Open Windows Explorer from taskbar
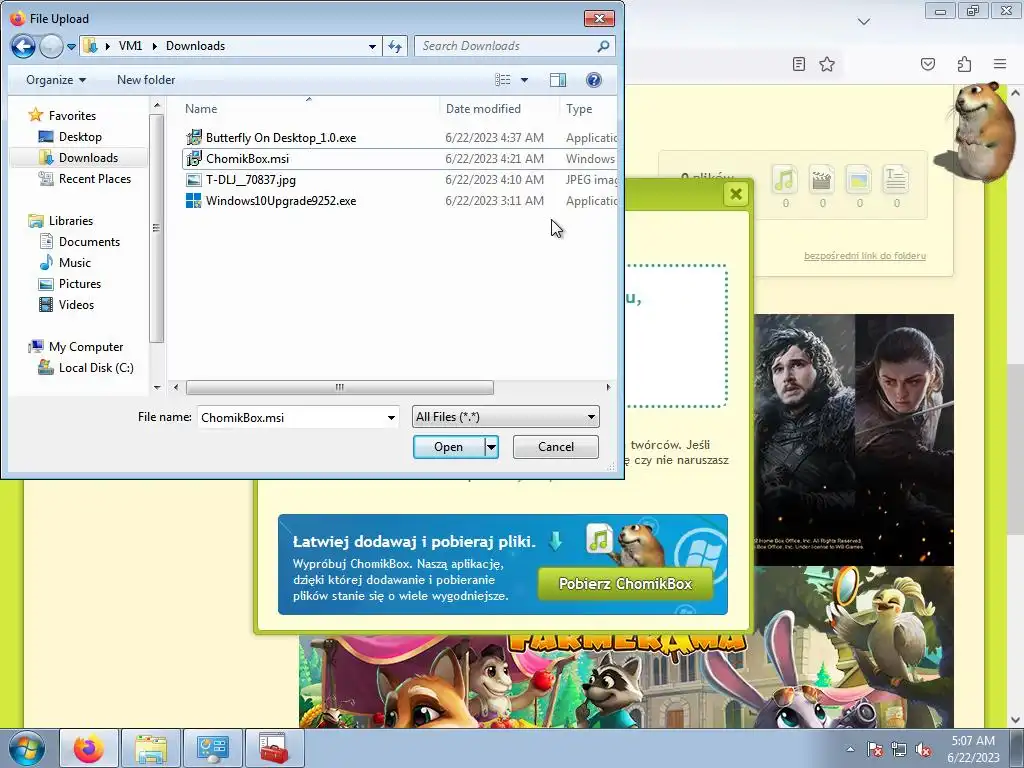This screenshot has height=768, width=1024. point(151,748)
